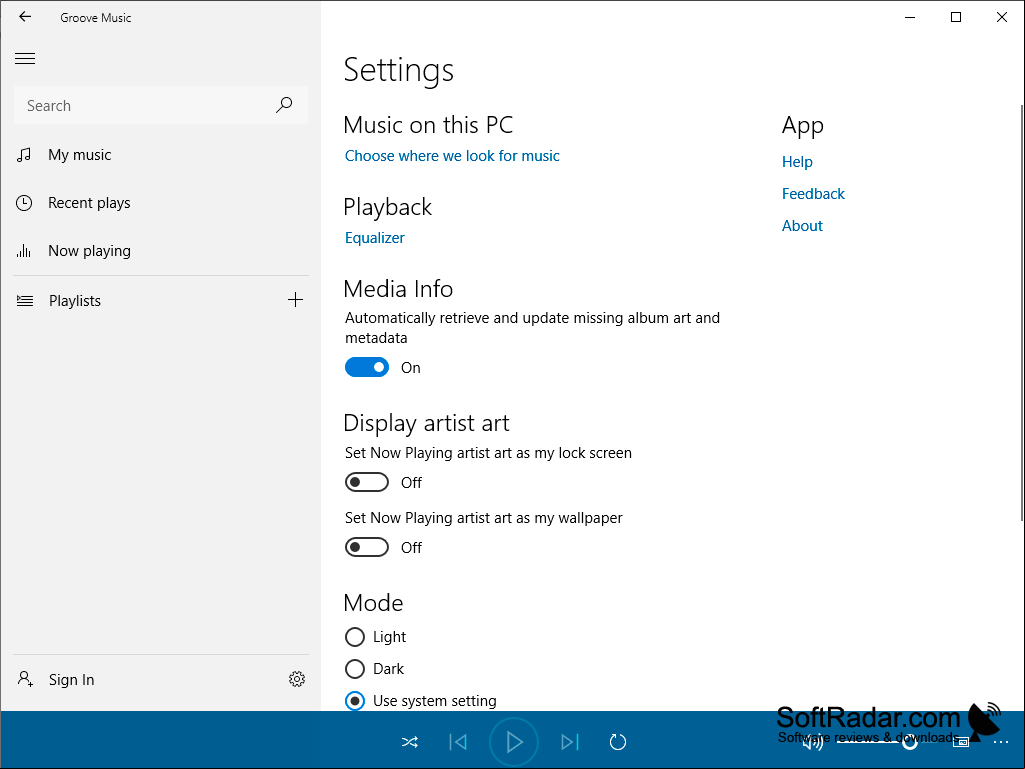
Task: Go back using the back arrow
Action: coord(25,17)
